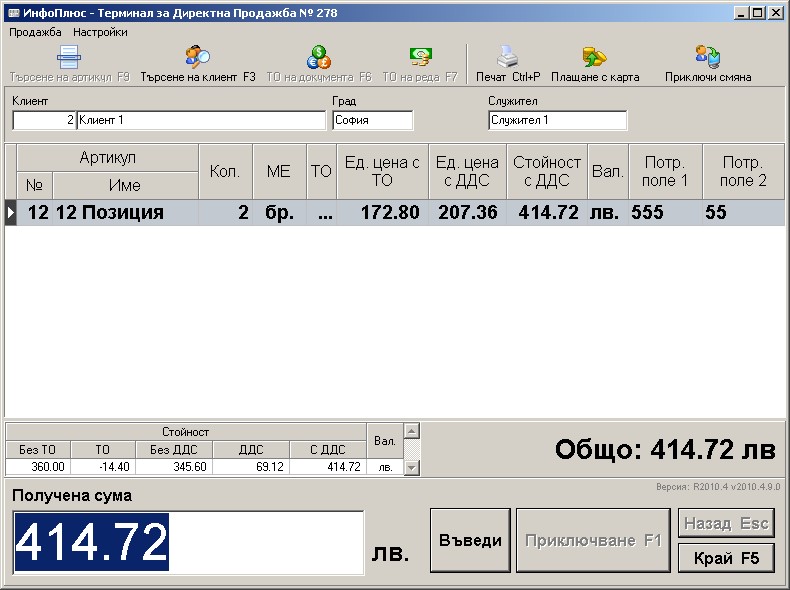The height and width of the screenshot is (590, 790).
Task: Click the Ед. цена с ТО header
Action: (382, 172)
